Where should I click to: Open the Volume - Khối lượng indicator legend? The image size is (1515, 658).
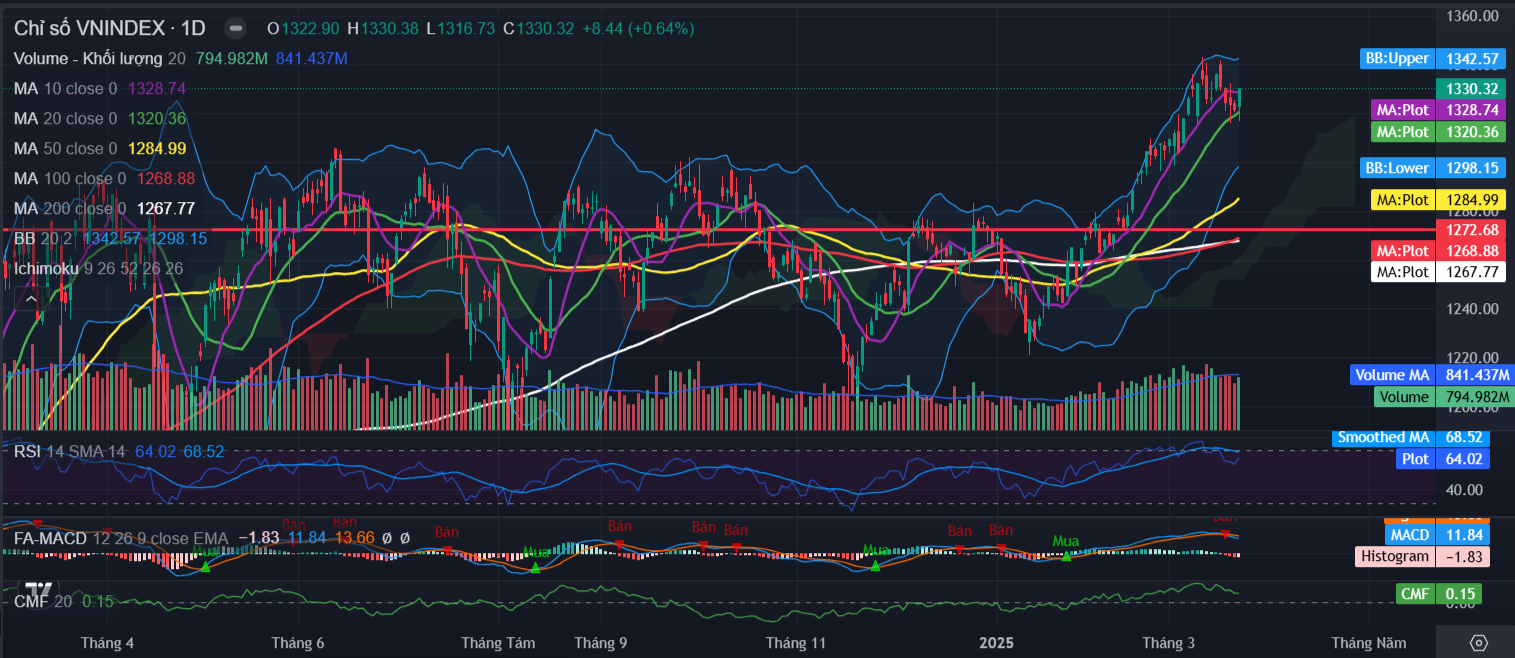[x=88, y=59]
